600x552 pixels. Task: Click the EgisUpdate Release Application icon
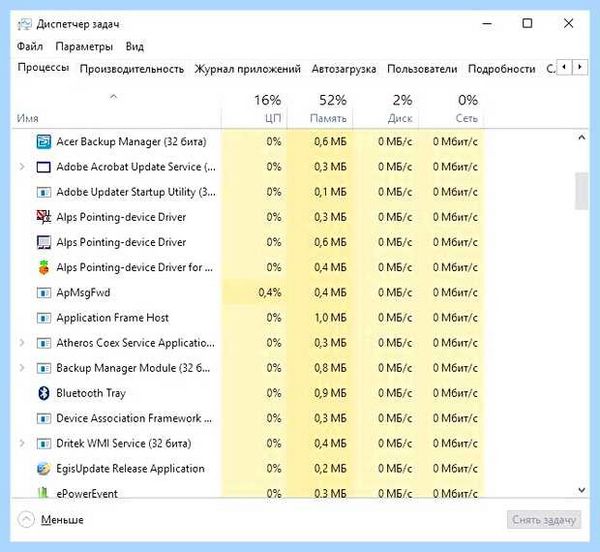pyautogui.click(x=44, y=469)
